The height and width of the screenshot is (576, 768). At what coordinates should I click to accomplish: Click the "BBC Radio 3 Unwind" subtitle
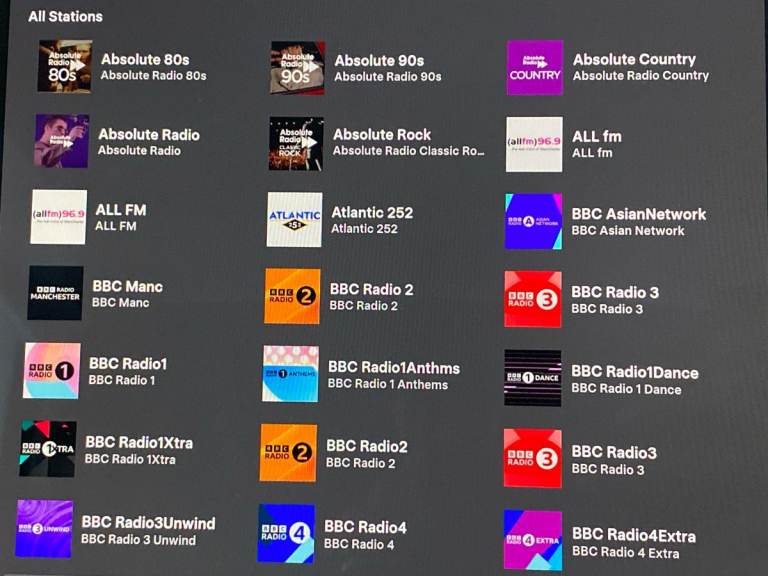[x=139, y=540]
